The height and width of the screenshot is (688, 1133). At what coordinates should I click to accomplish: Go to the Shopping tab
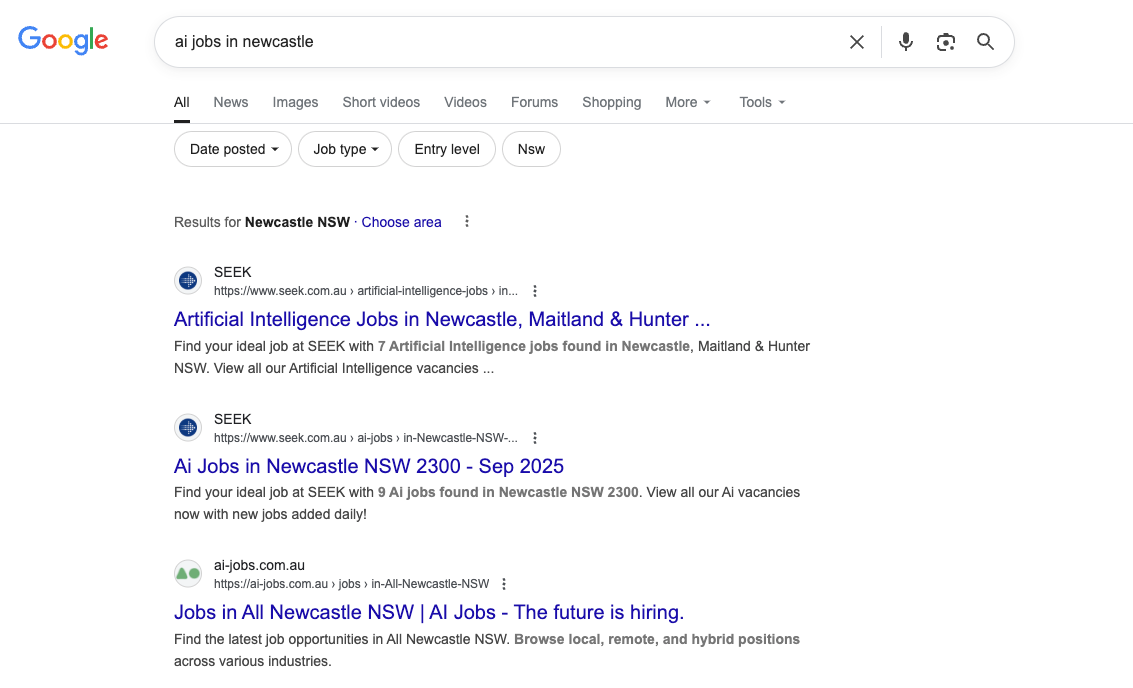click(x=611, y=102)
